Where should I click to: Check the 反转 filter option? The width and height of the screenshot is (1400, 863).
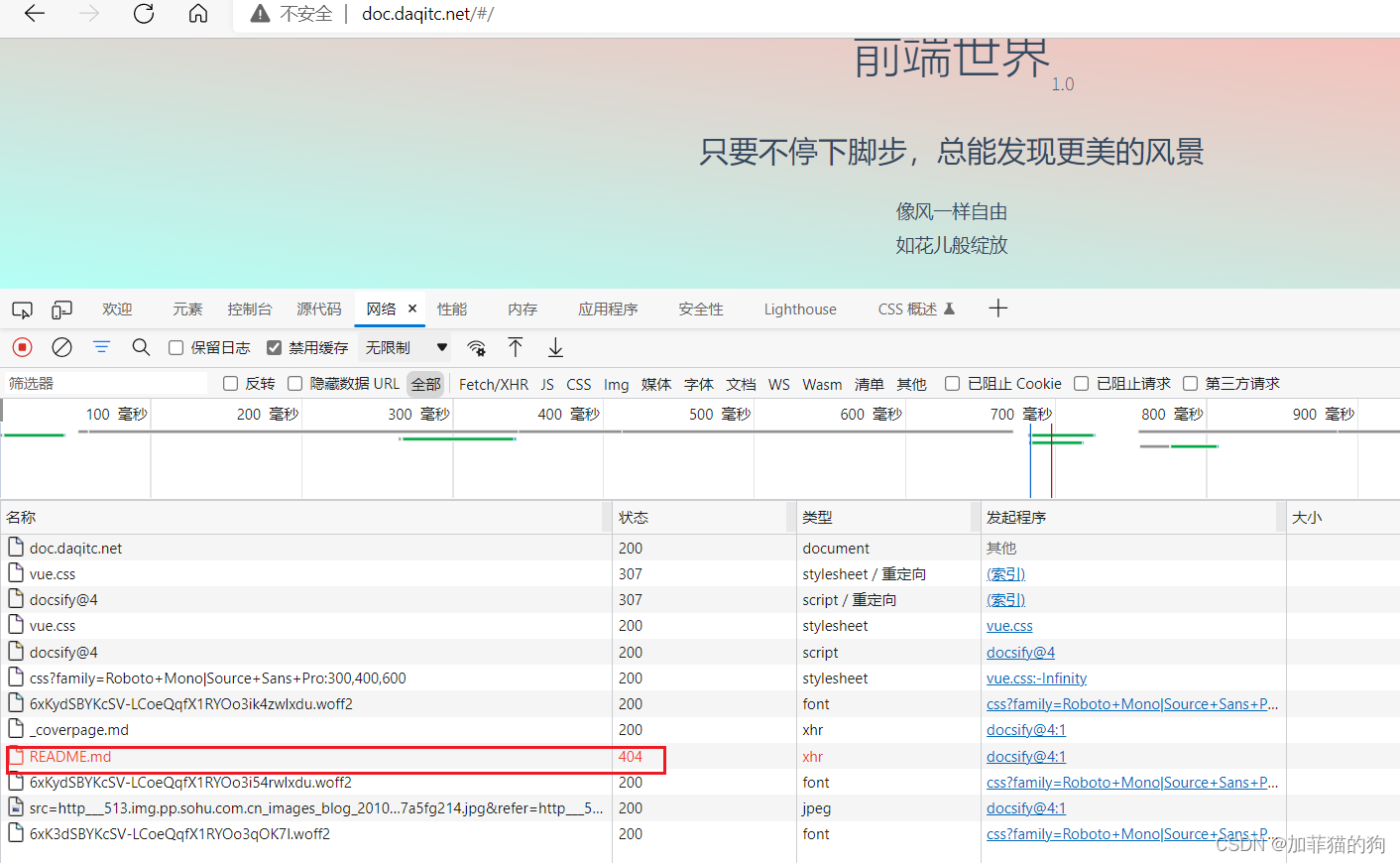click(229, 383)
